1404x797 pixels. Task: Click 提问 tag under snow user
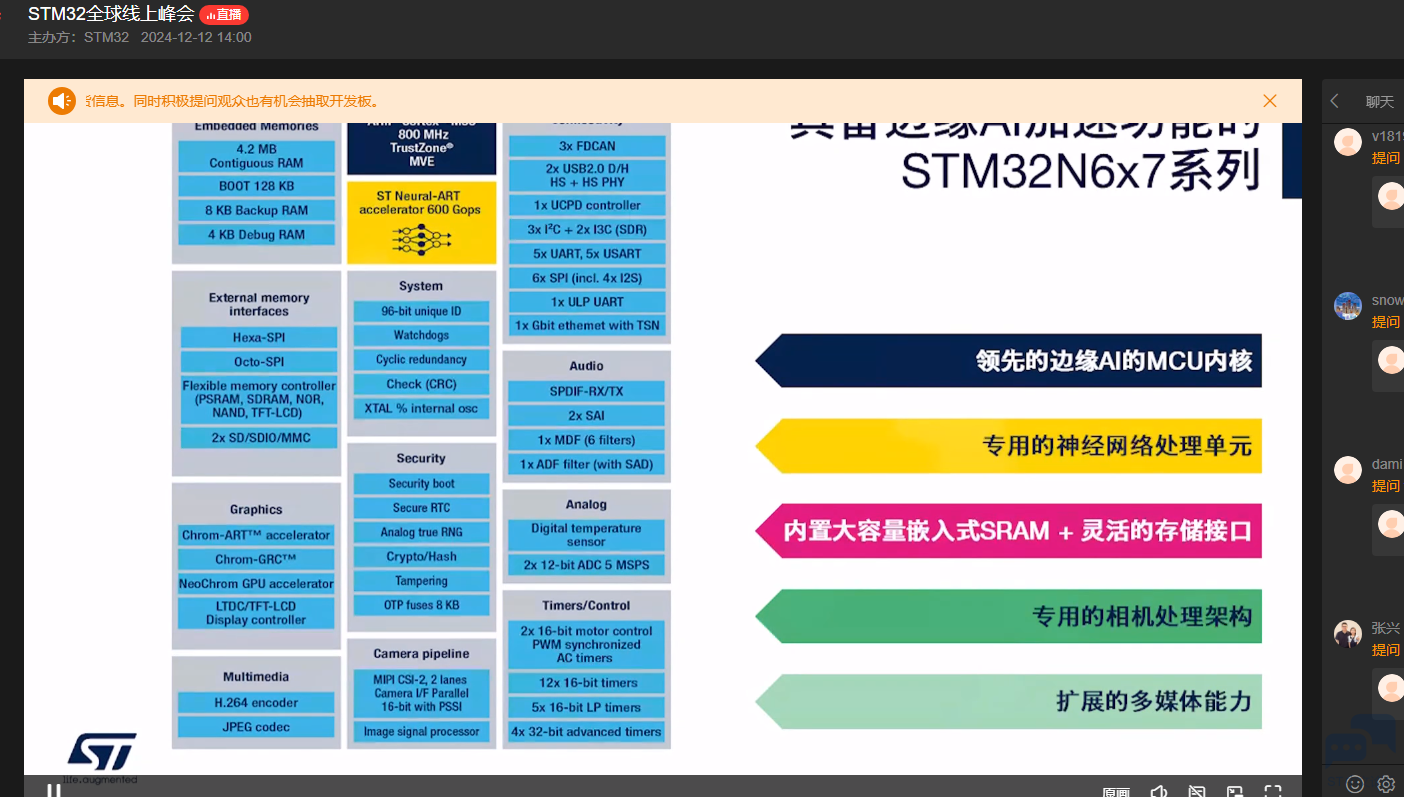point(1386,322)
